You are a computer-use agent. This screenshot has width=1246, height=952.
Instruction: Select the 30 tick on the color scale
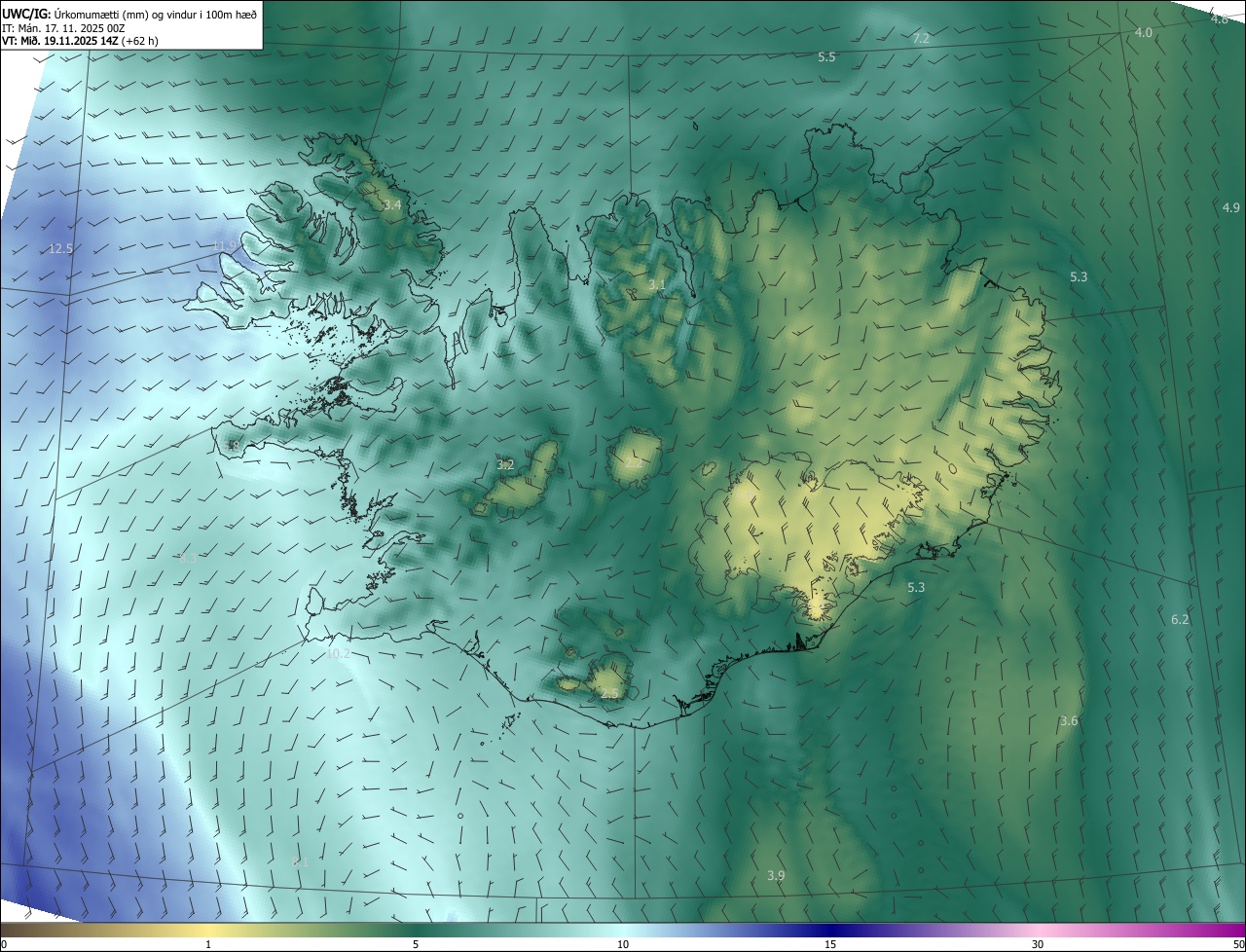[1038, 944]
